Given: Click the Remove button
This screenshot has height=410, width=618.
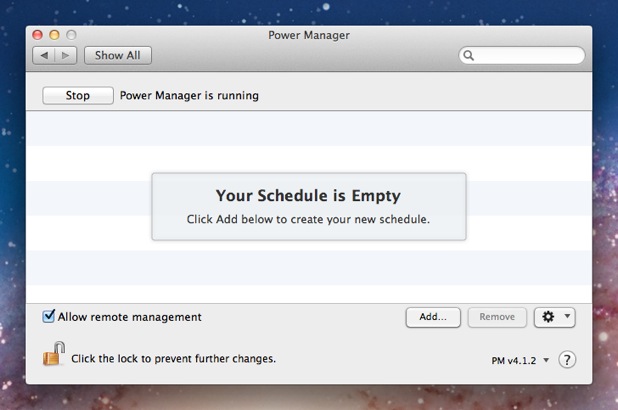Looking at the screenshot, I should 497,317.
